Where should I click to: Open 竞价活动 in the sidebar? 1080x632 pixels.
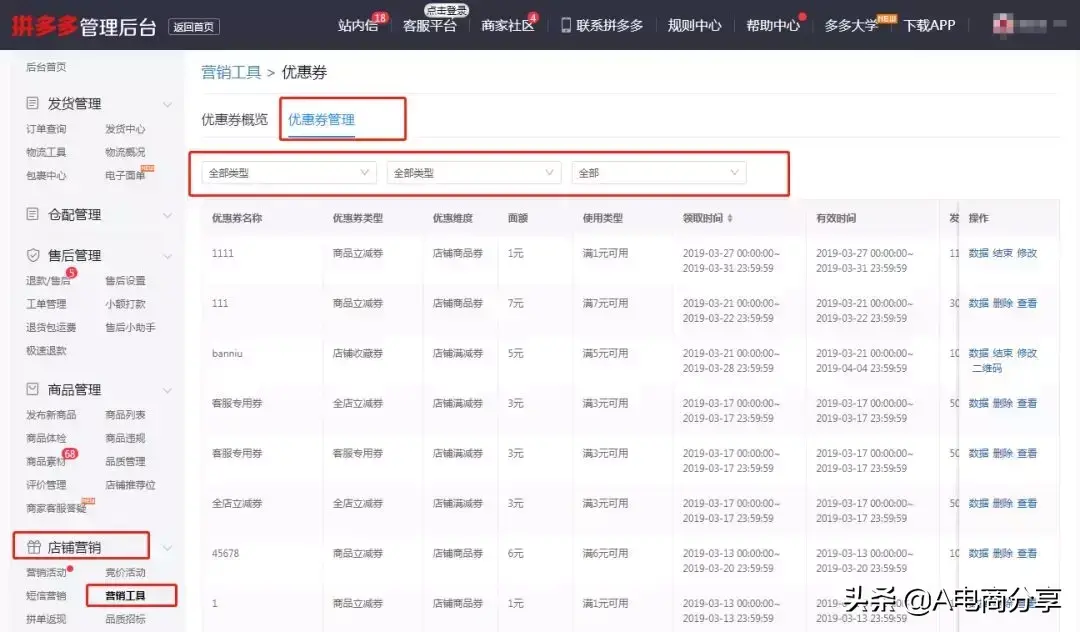click(125, 573)
